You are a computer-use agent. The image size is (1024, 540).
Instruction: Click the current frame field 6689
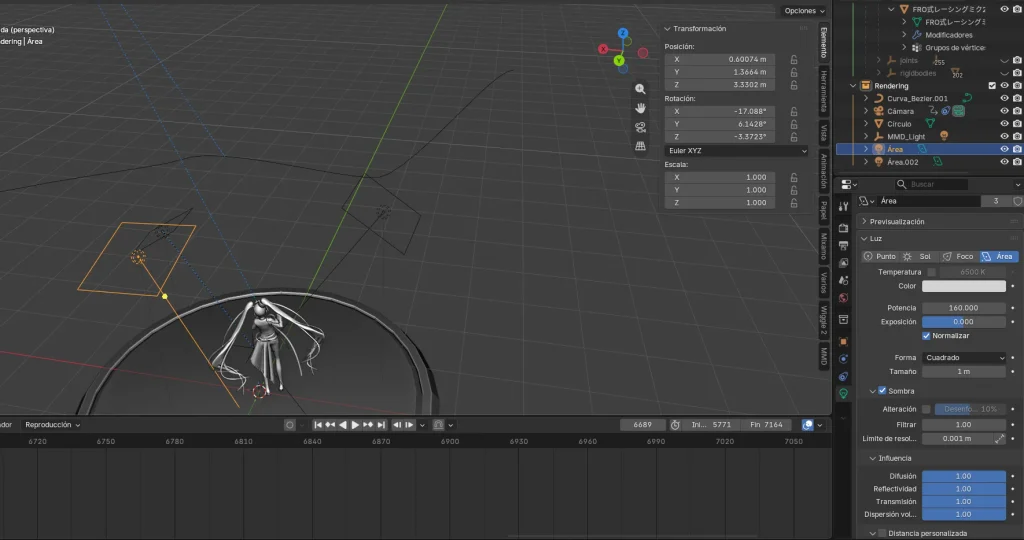(642, 425)
